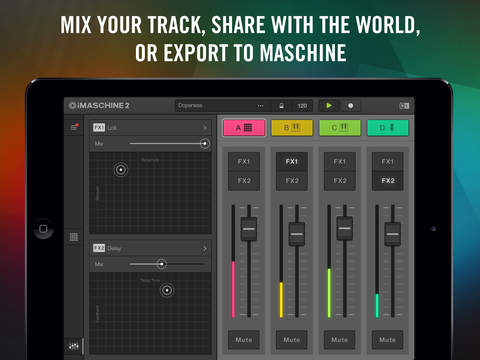Toggle FX1 on channel B

292,162
